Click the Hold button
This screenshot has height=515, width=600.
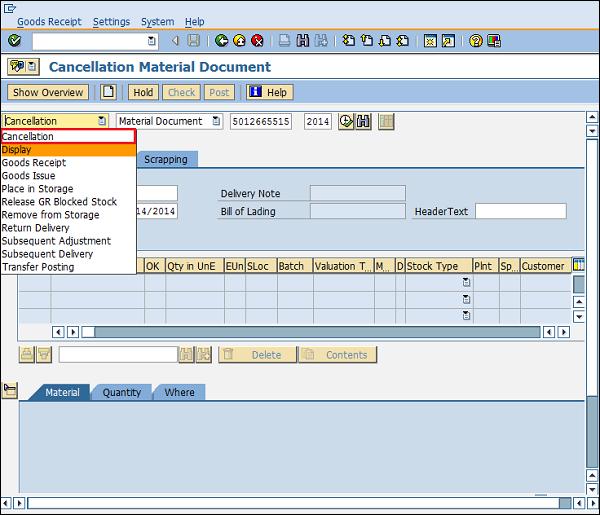tap(143, 92)
